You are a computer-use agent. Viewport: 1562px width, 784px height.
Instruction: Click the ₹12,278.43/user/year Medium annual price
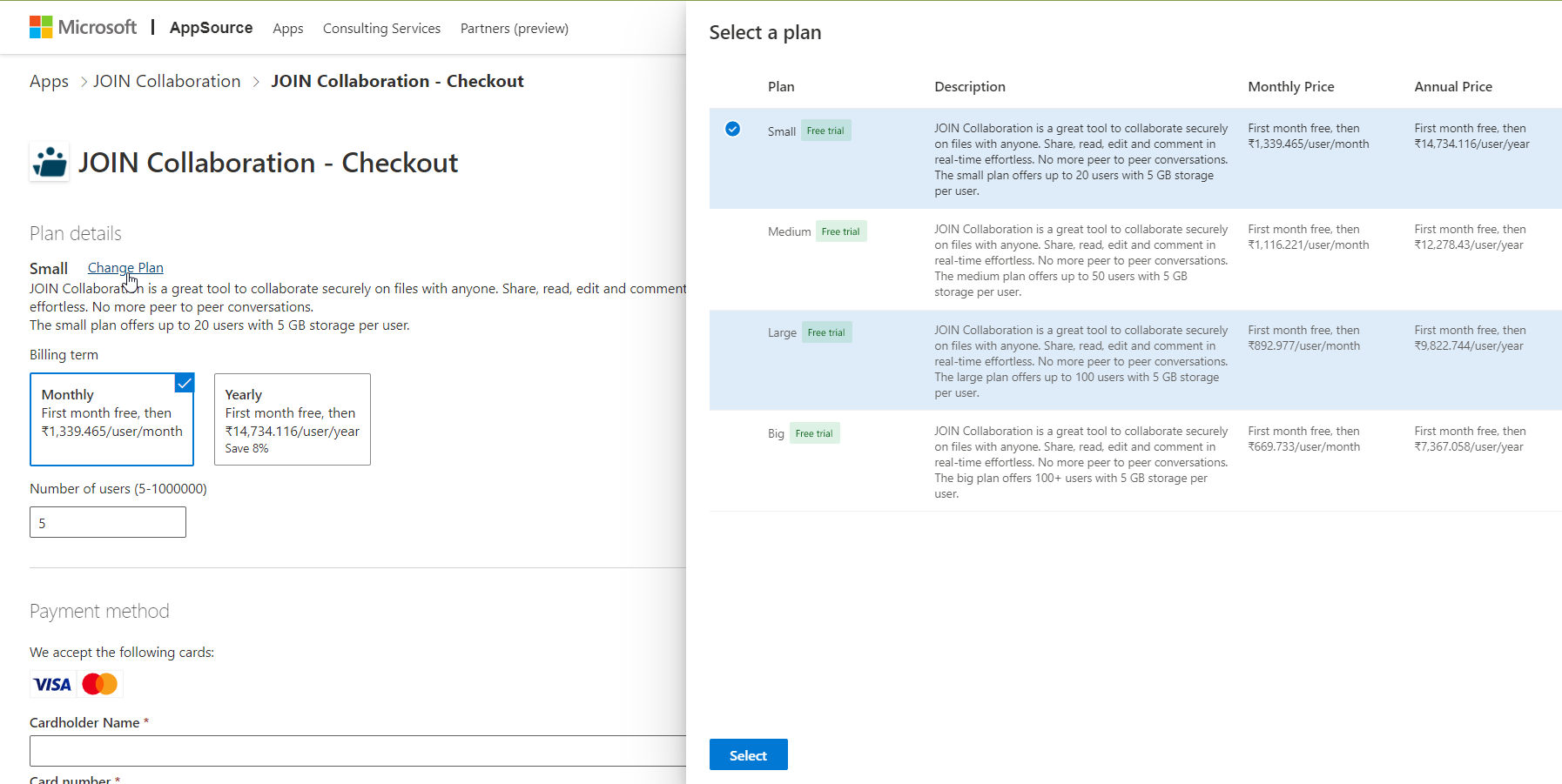pos(1469,245)
